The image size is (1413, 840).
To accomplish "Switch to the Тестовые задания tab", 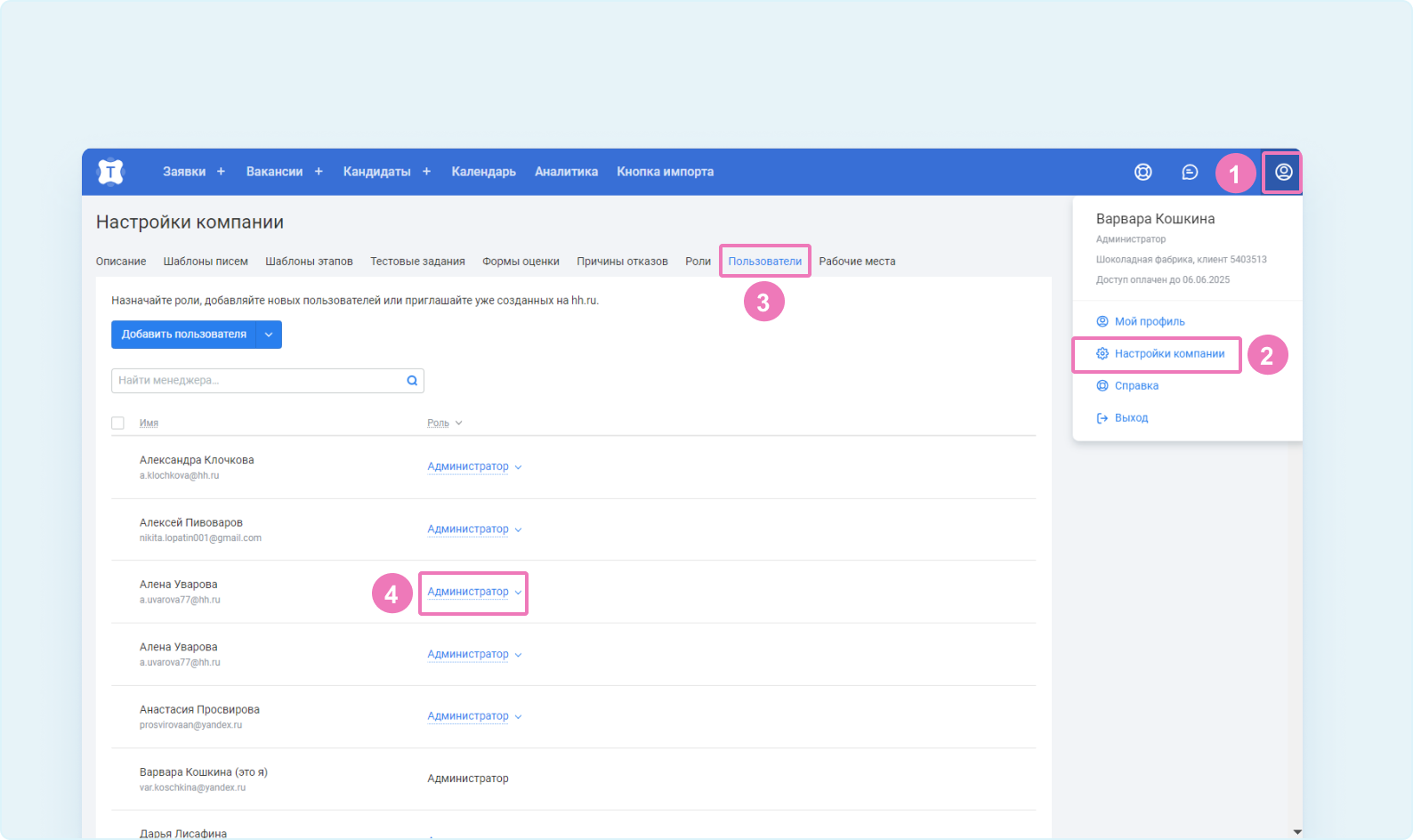I will 417,262.
